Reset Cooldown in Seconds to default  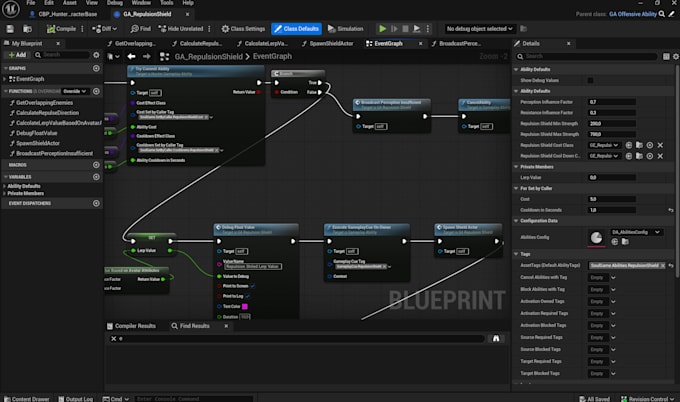670,210
